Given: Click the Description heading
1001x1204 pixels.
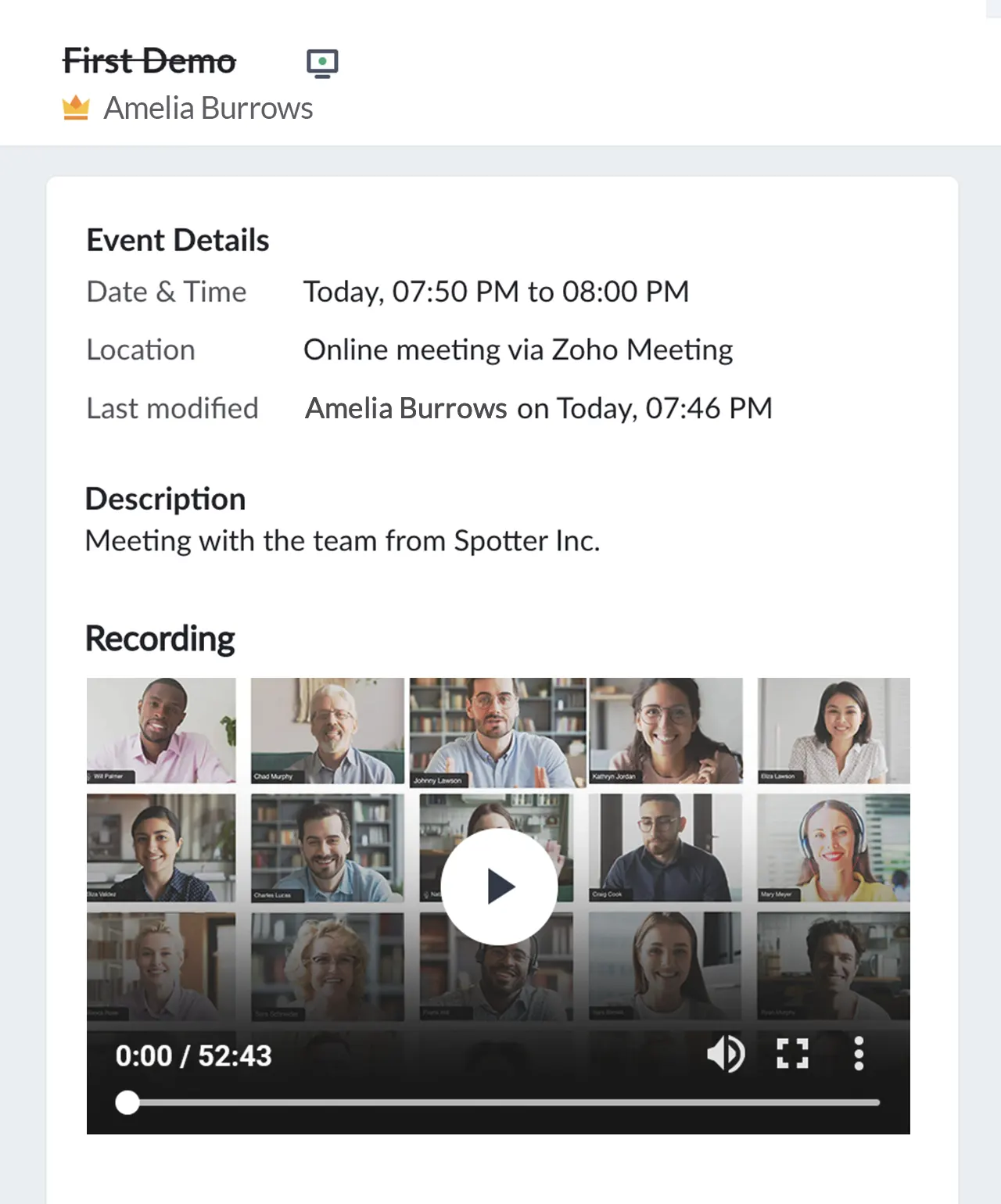Looking at the screenshot, I should tap(165, 499).
